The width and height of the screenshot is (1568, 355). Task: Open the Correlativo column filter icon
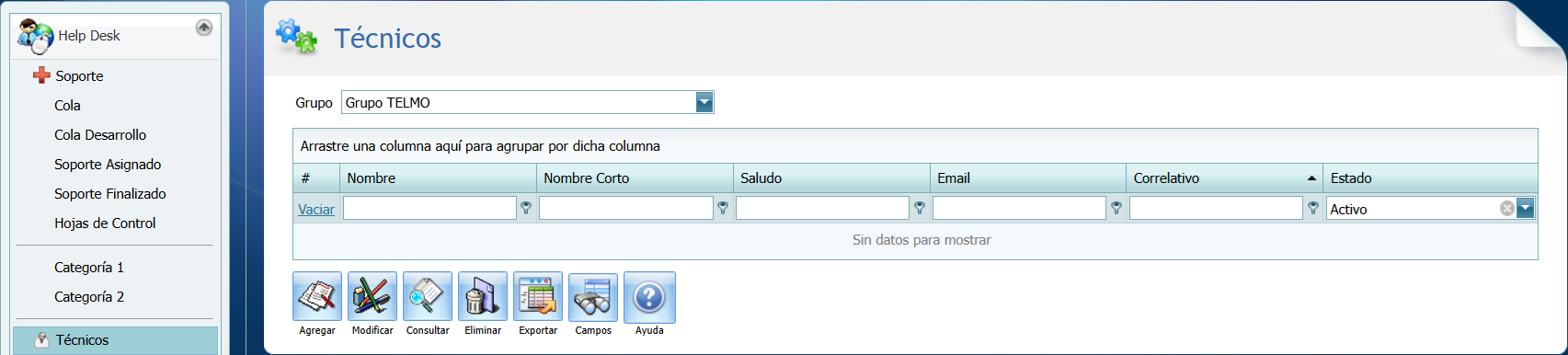(x=1313, y=209)
